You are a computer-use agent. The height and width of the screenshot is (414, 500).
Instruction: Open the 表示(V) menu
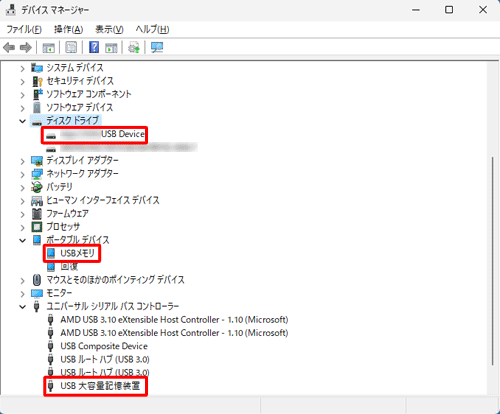tap(109, 30)
